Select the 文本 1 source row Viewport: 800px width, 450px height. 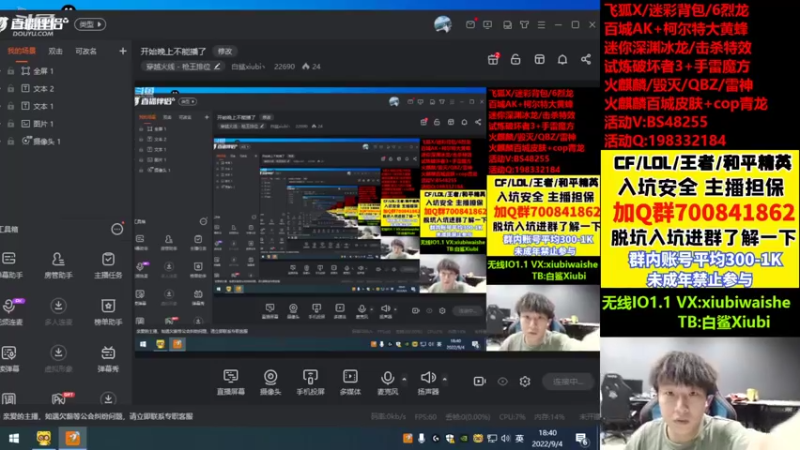[65, 106]
